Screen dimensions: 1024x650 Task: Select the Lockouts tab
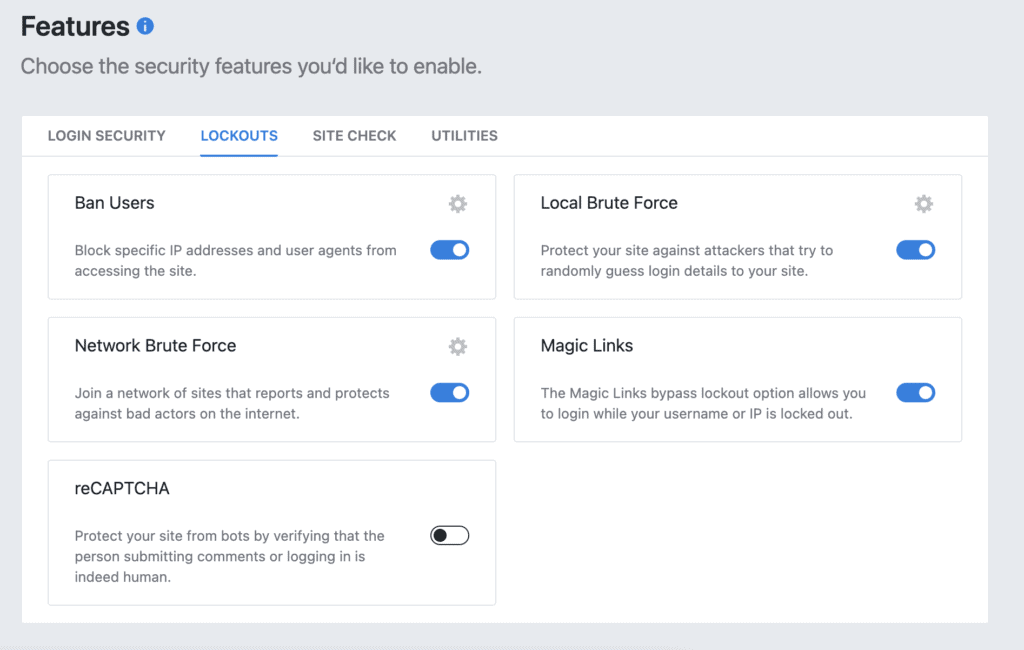click(239, 136)
